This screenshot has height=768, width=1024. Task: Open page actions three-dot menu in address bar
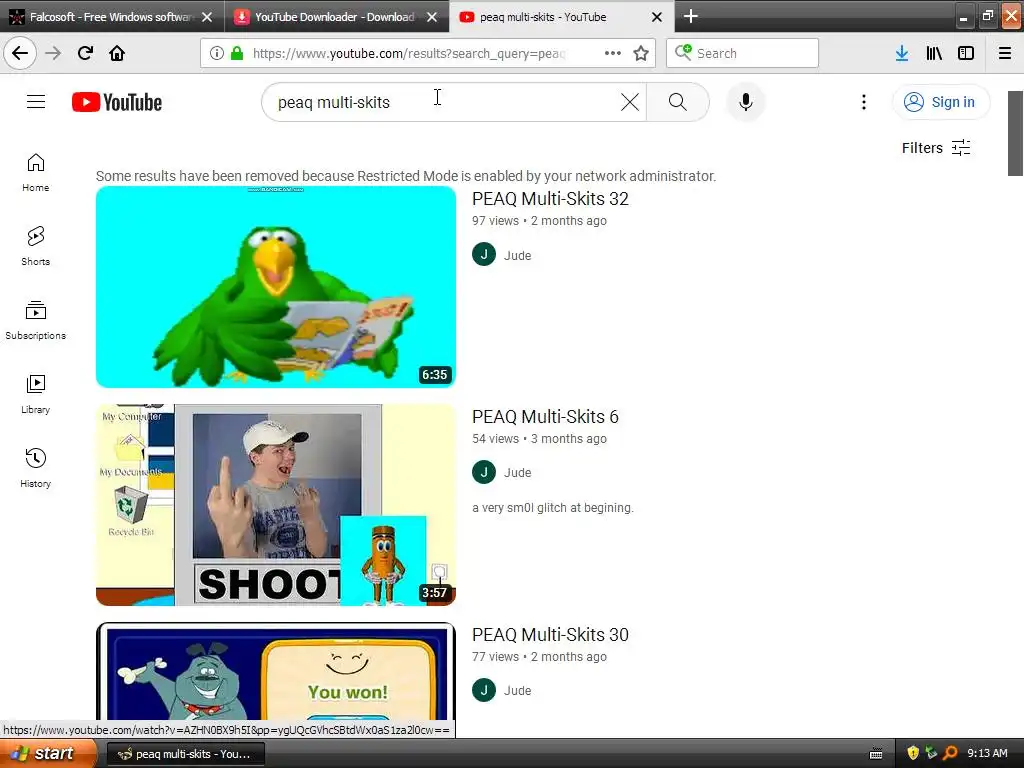pos(613,53)
